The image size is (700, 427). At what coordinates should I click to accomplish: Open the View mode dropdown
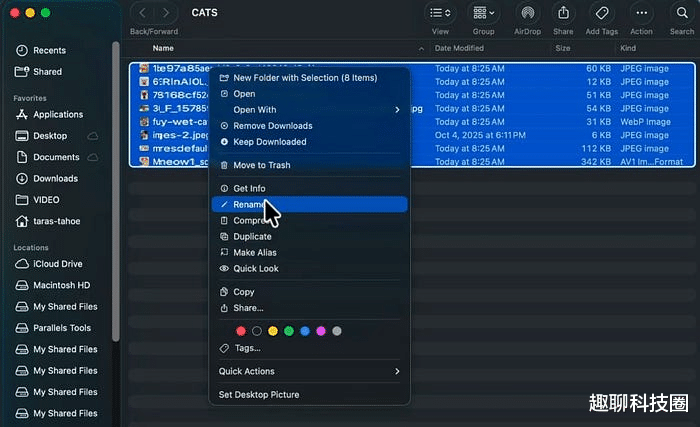pos(439,13)
